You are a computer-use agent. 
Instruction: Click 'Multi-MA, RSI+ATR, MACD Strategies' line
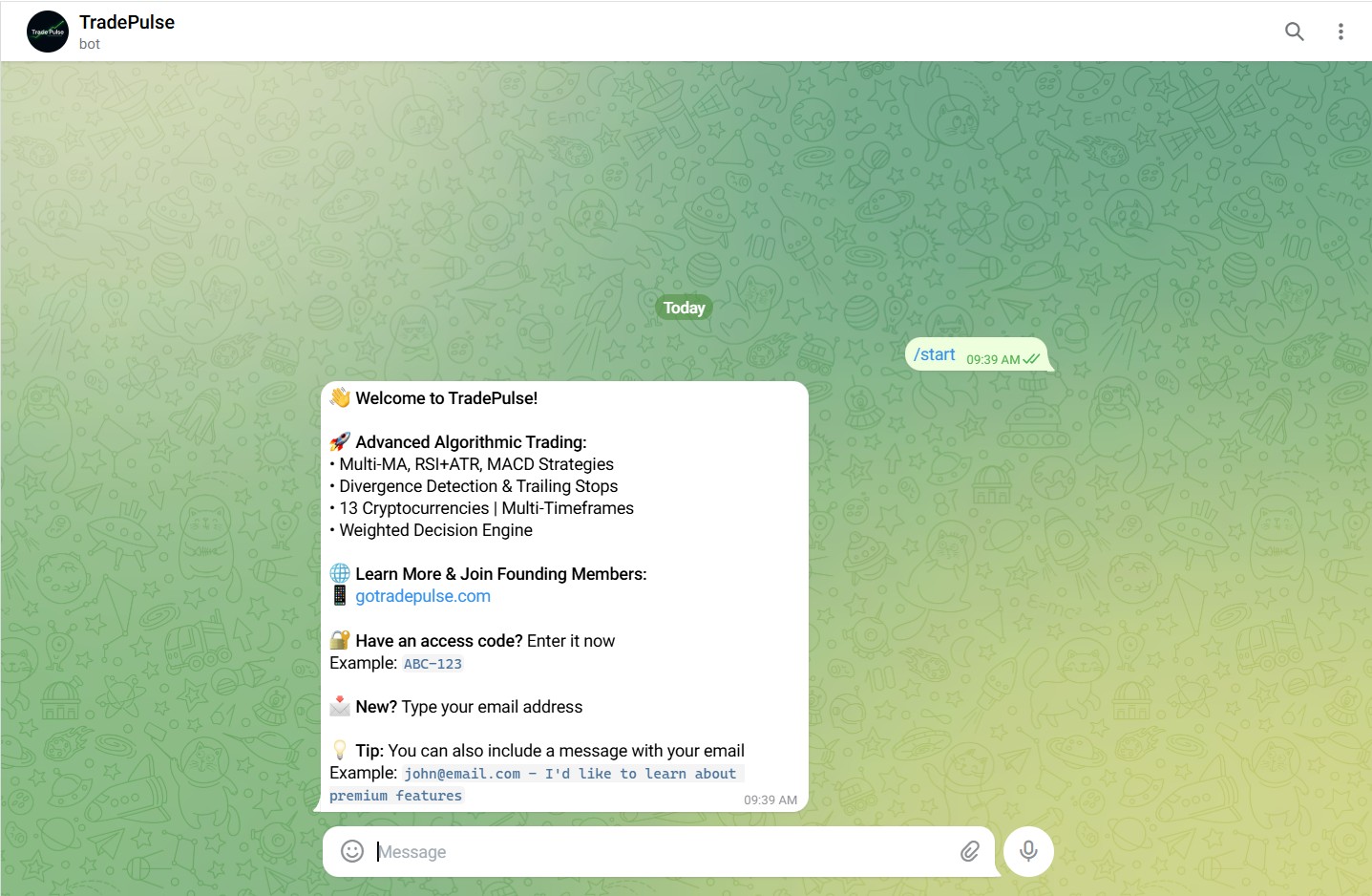(x=476, y=464)
